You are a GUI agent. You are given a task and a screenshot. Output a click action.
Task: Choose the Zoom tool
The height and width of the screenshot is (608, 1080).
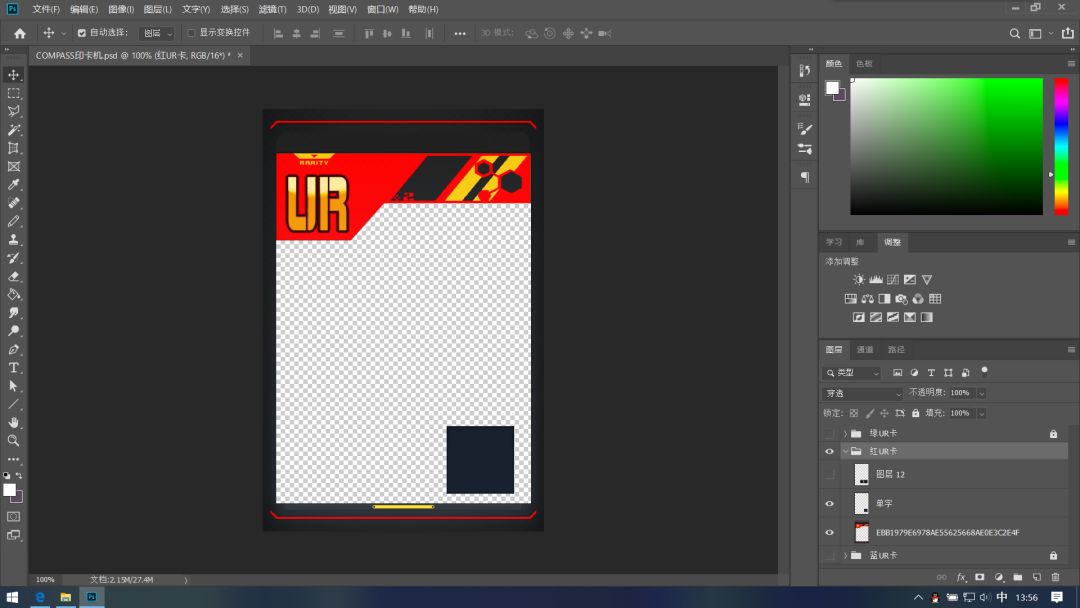(x=14, y=440)
